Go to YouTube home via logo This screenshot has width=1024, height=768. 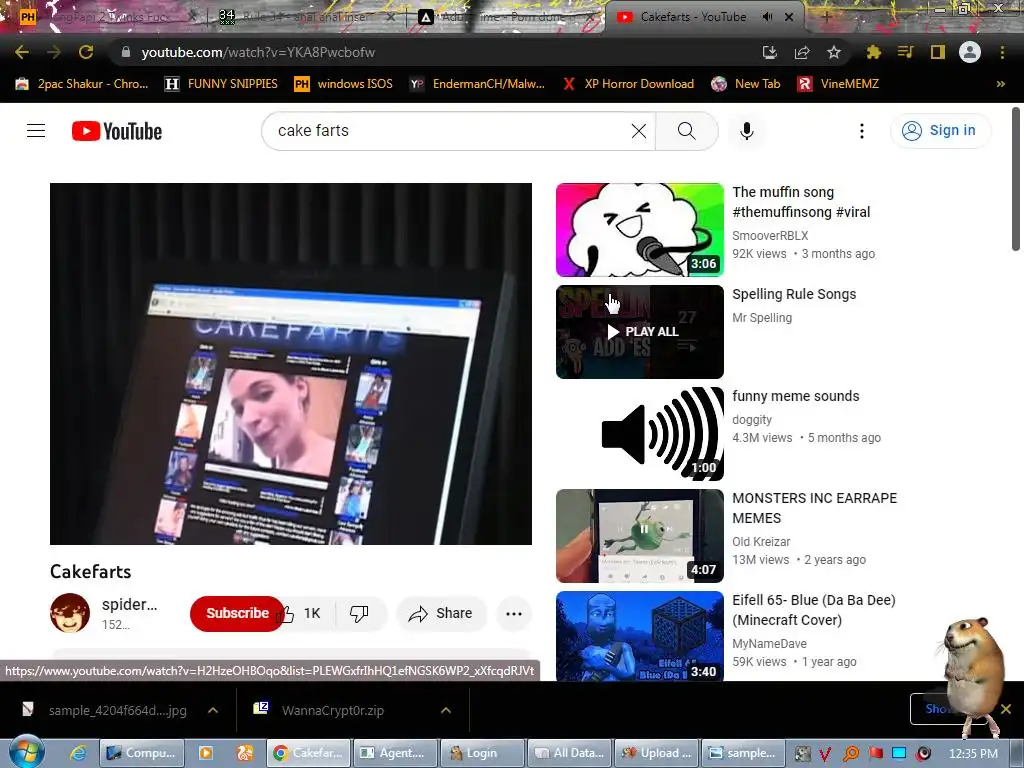coord(117,131)
